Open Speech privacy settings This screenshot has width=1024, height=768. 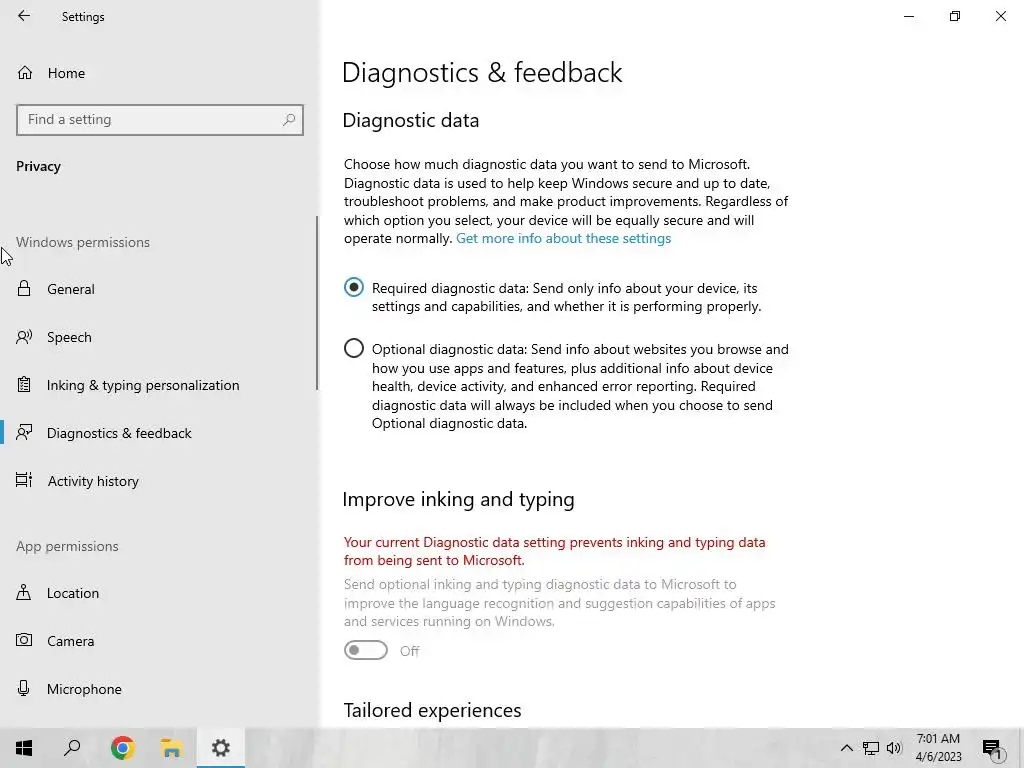[x=160, y=337]
